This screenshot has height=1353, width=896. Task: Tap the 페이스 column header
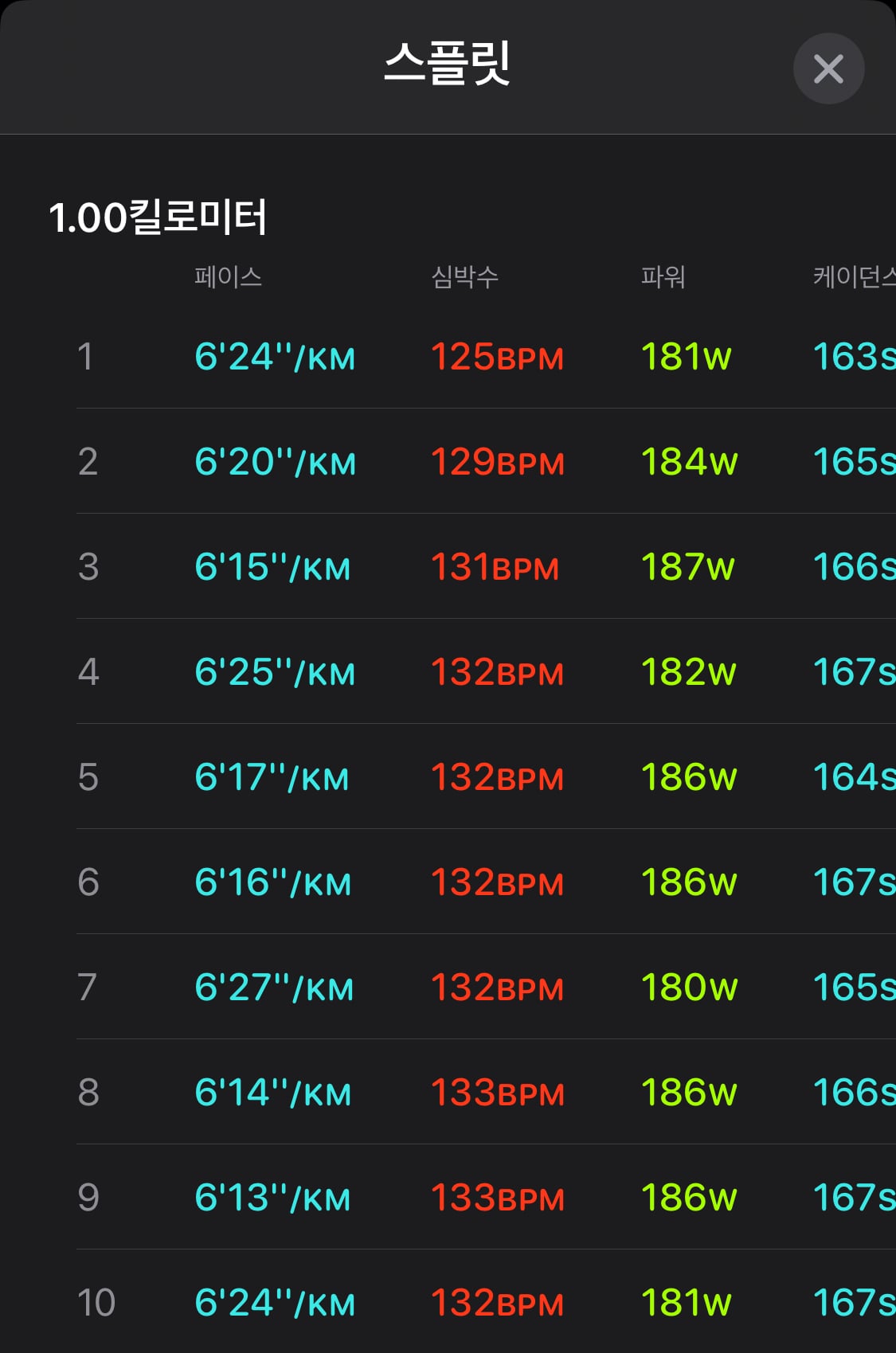pyautogui.click(x=229, y=276)
